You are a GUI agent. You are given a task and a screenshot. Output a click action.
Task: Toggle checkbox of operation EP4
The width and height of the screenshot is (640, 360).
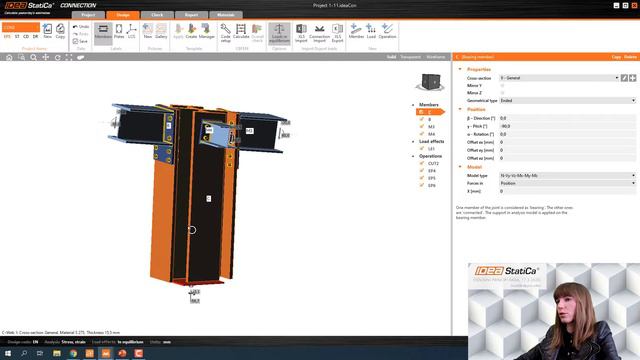(x=422, y=171)
